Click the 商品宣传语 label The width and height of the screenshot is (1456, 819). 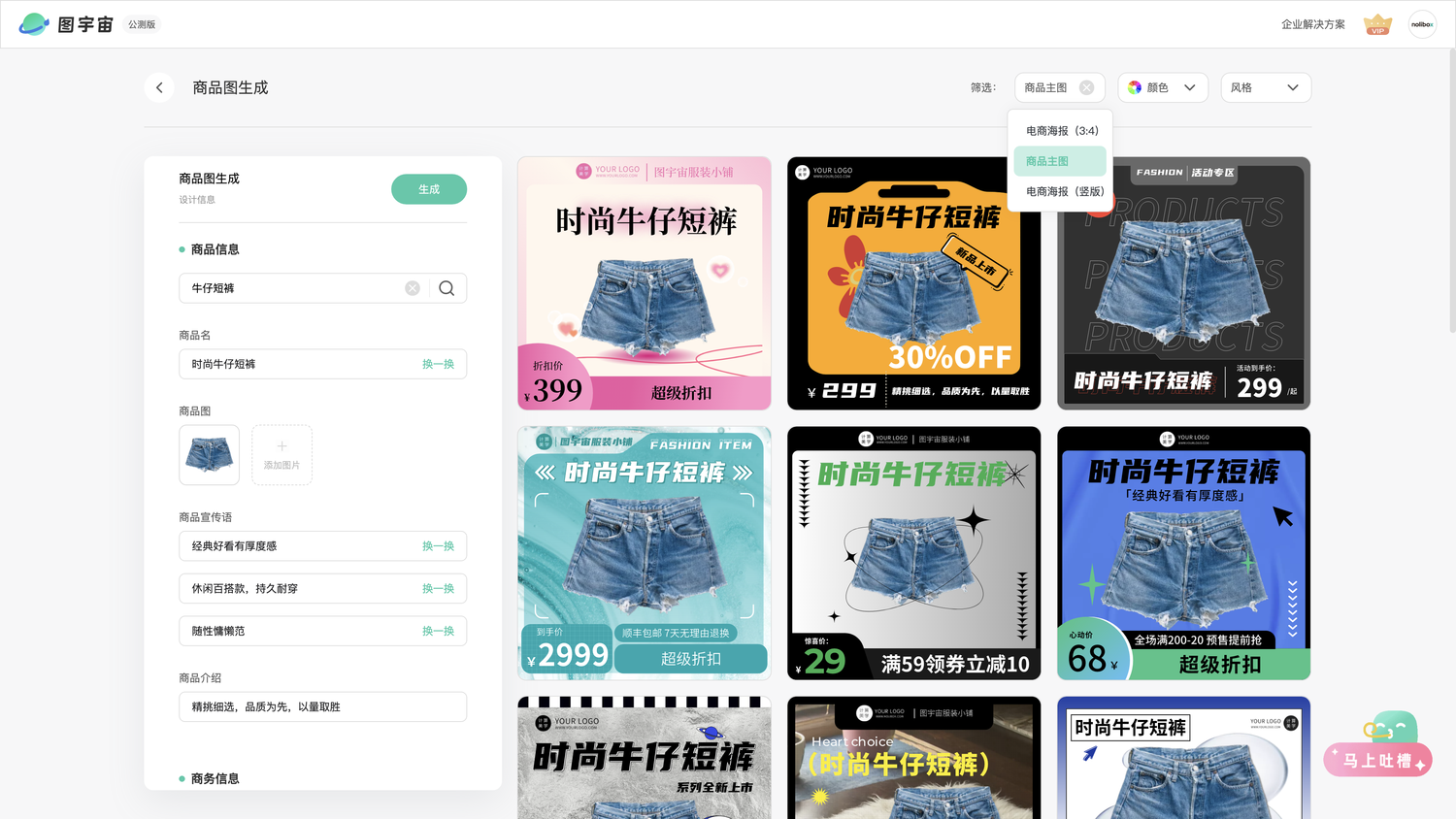[206, 517]
